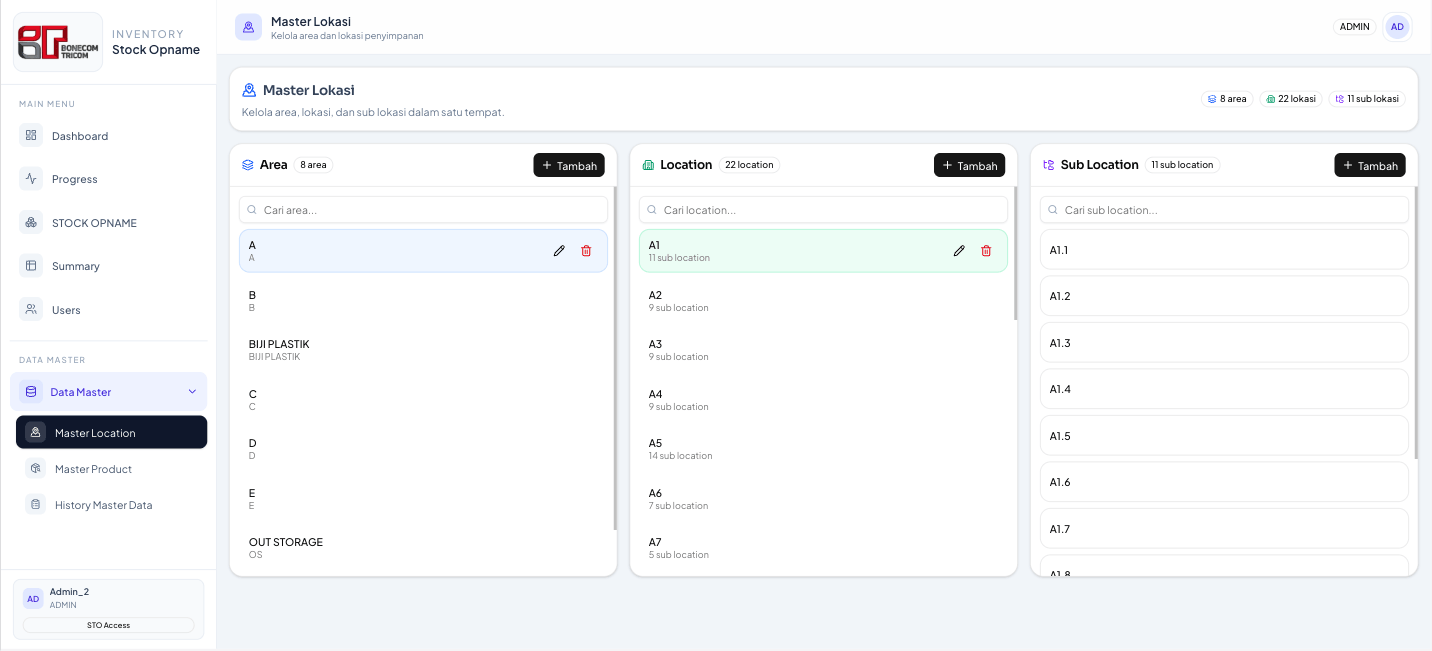The image size is (1432, 651).
Task: Select sub location A1.1
Action: coord(1224,250)
